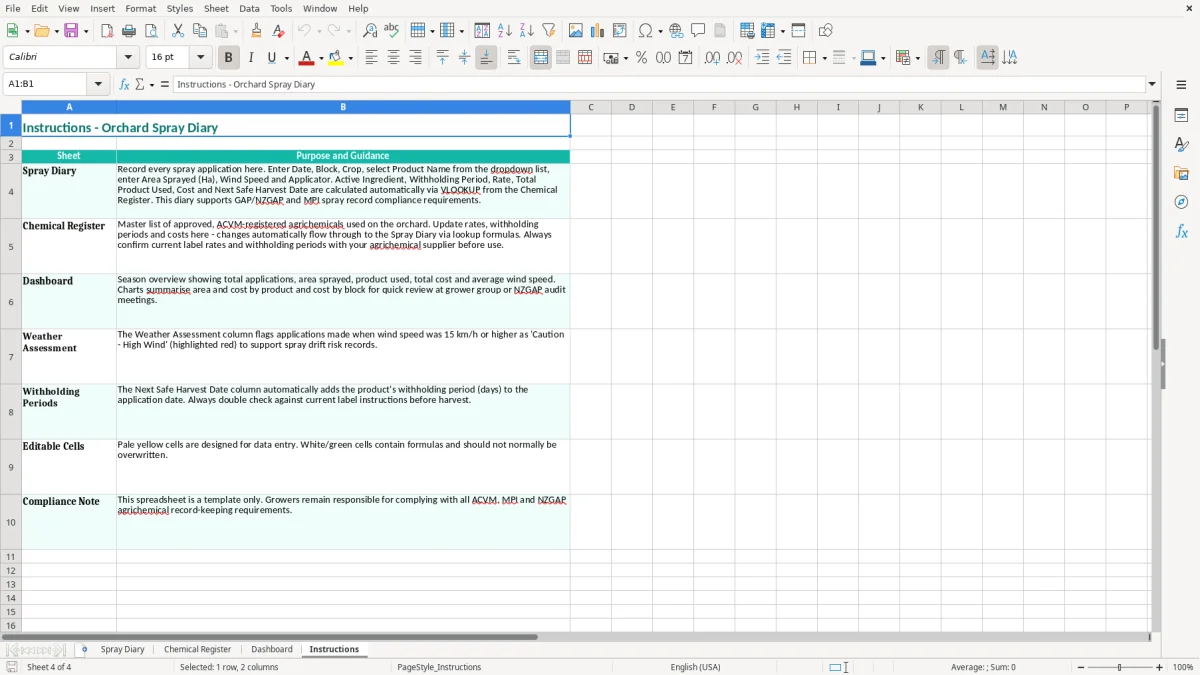Click the Cut scissors icon

(x=178, y=31)
